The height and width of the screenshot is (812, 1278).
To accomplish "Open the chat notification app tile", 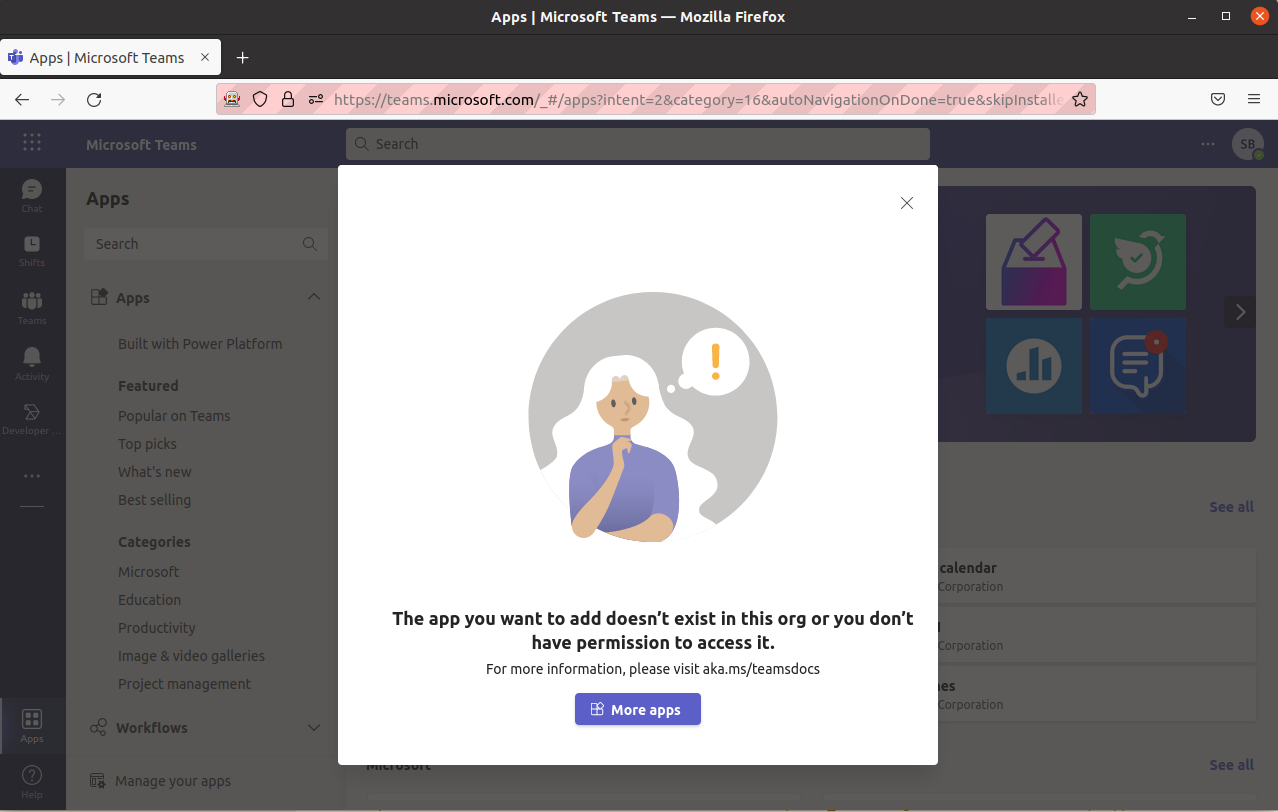I will 1138,366.
